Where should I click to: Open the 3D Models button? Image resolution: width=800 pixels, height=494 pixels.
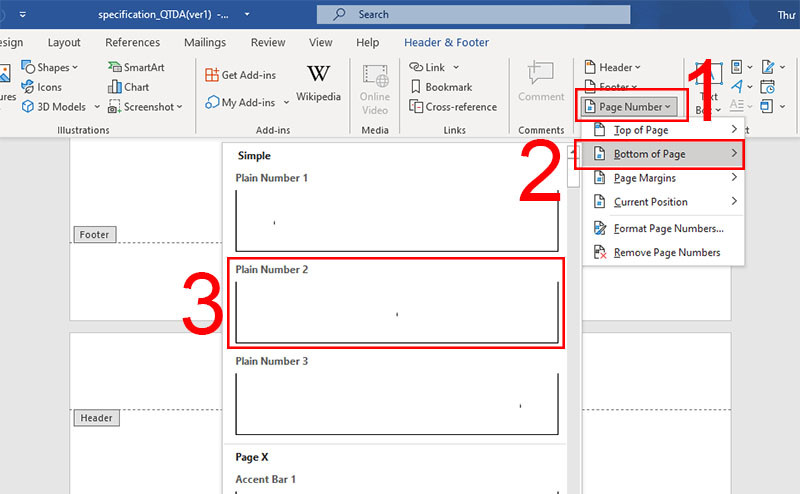[x=54, y=107]
